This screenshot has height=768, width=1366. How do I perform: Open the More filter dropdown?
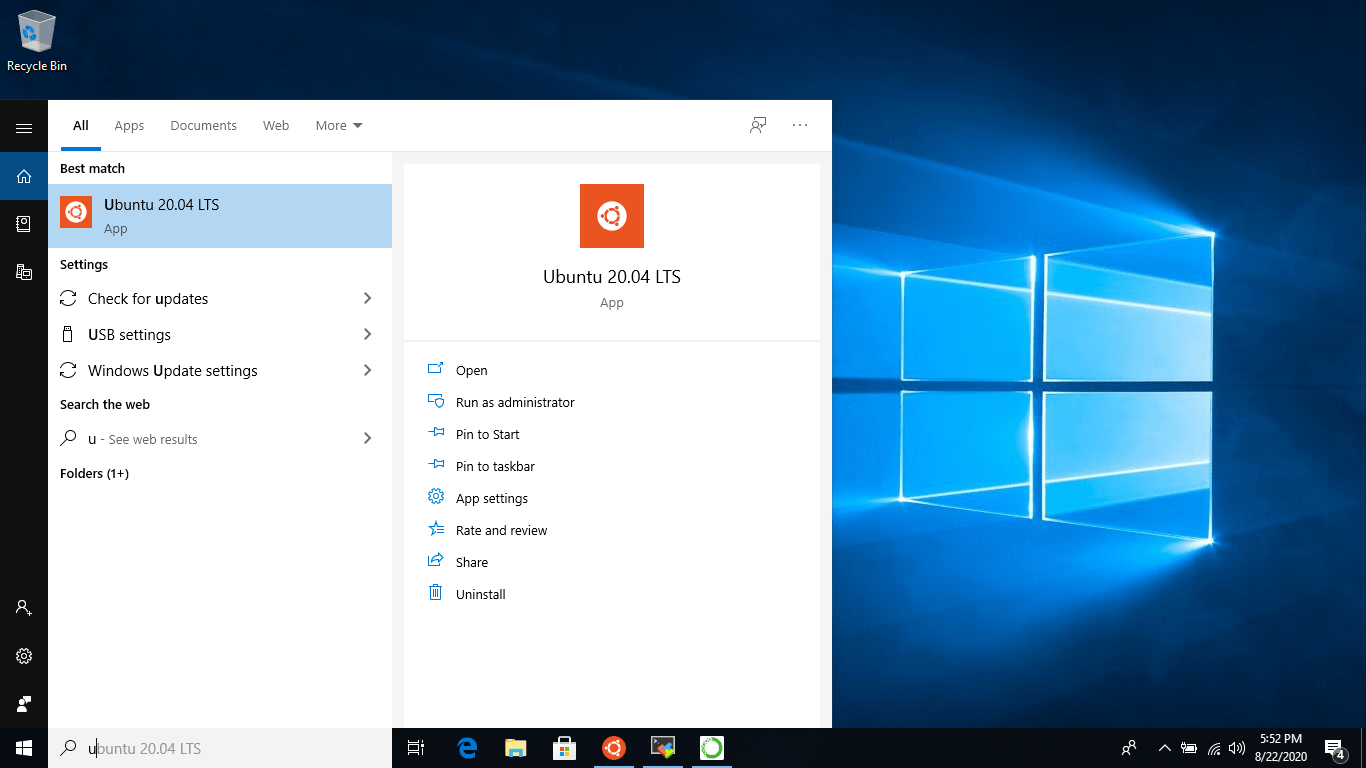(x=339, y=125)
